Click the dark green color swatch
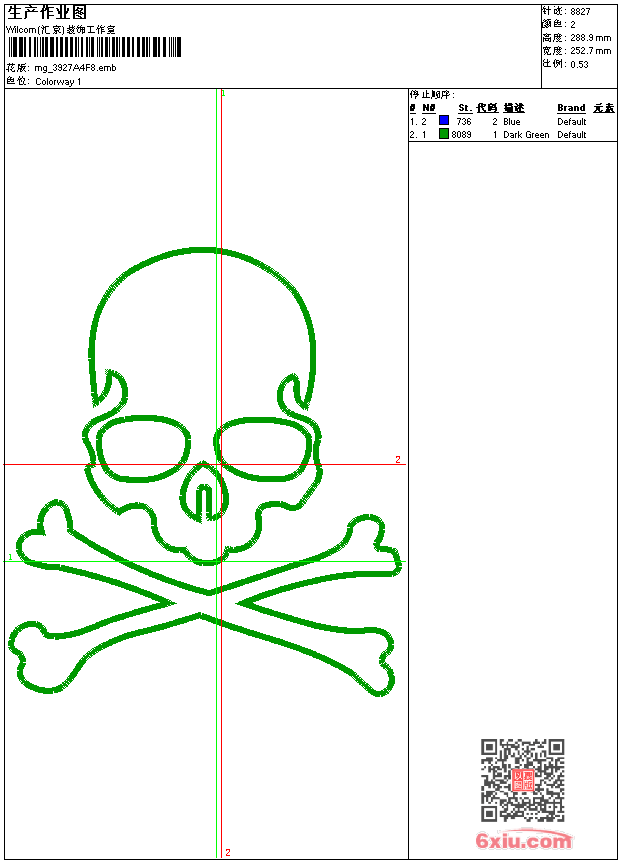Screen dimensions: 620x860 pos(444,134)
